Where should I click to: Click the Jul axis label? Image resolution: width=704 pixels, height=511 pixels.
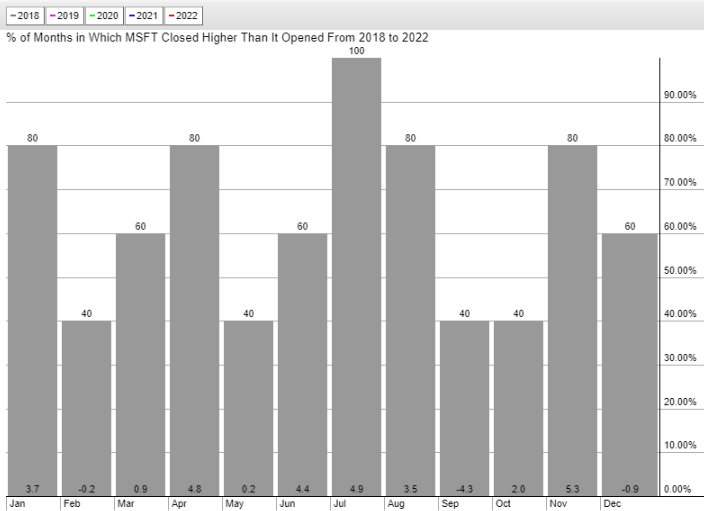pyautogui.click(x=339, y=504)
